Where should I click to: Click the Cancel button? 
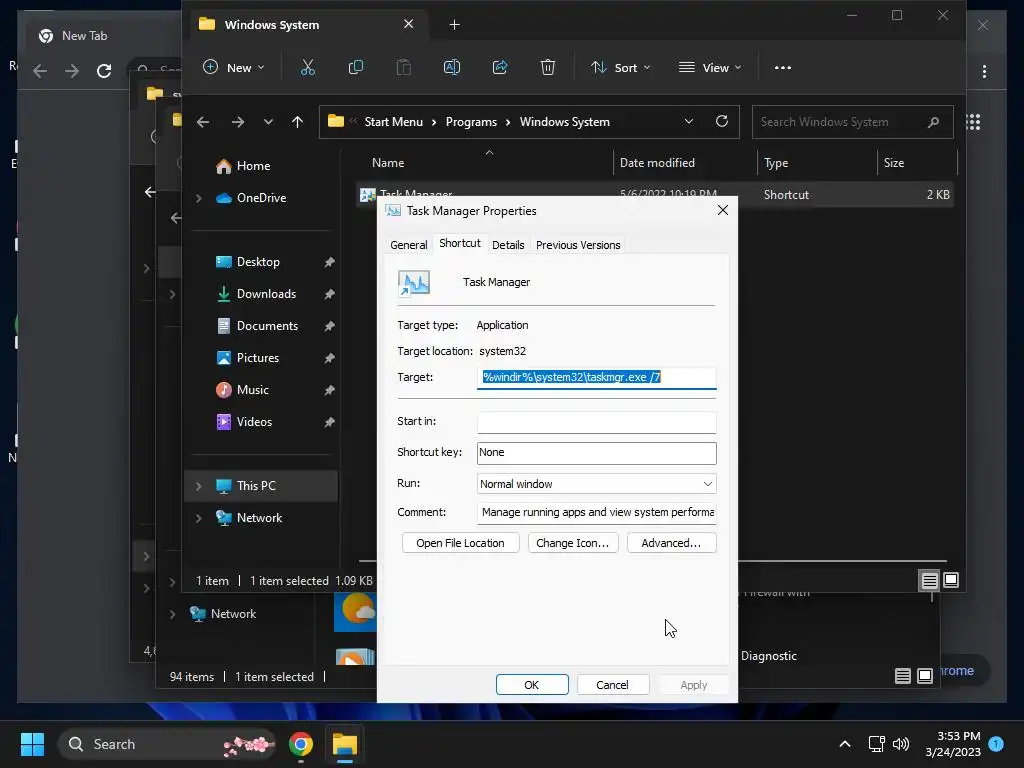click(613, 684)
